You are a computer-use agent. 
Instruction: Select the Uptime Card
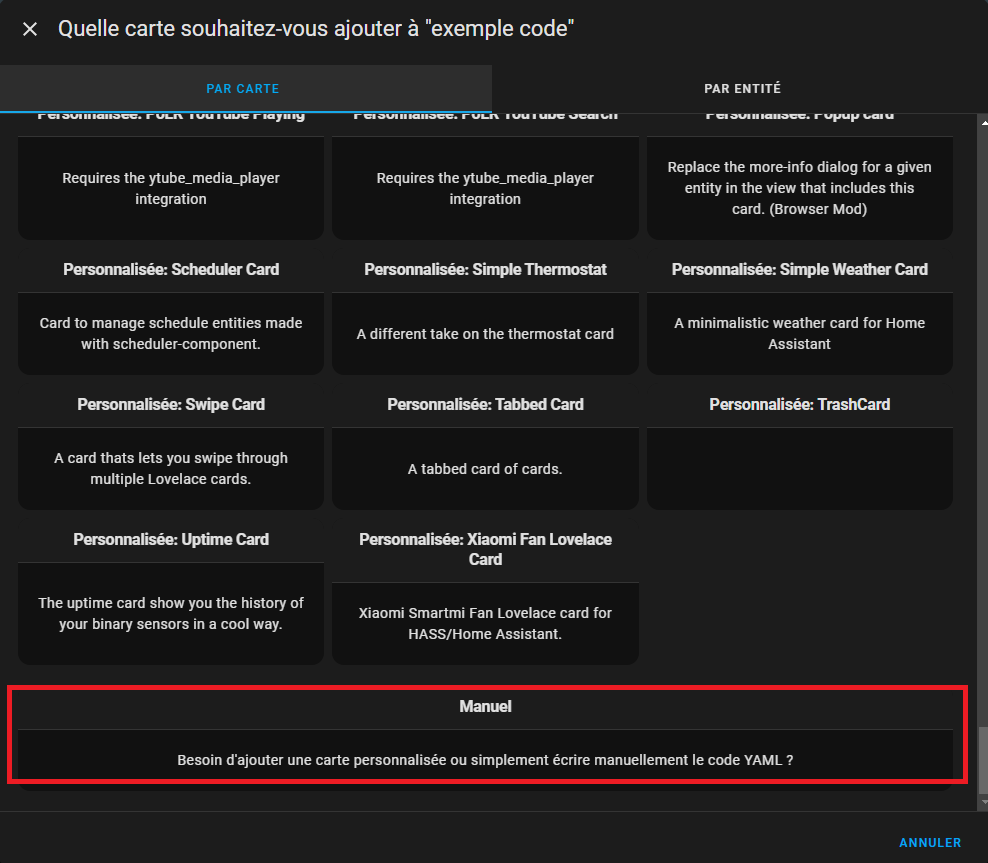coord(171,612)
